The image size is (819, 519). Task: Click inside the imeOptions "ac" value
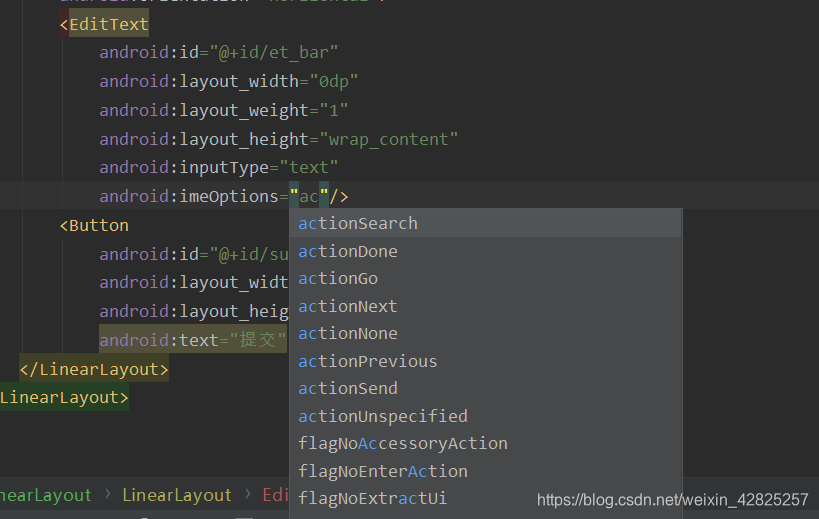309,196
